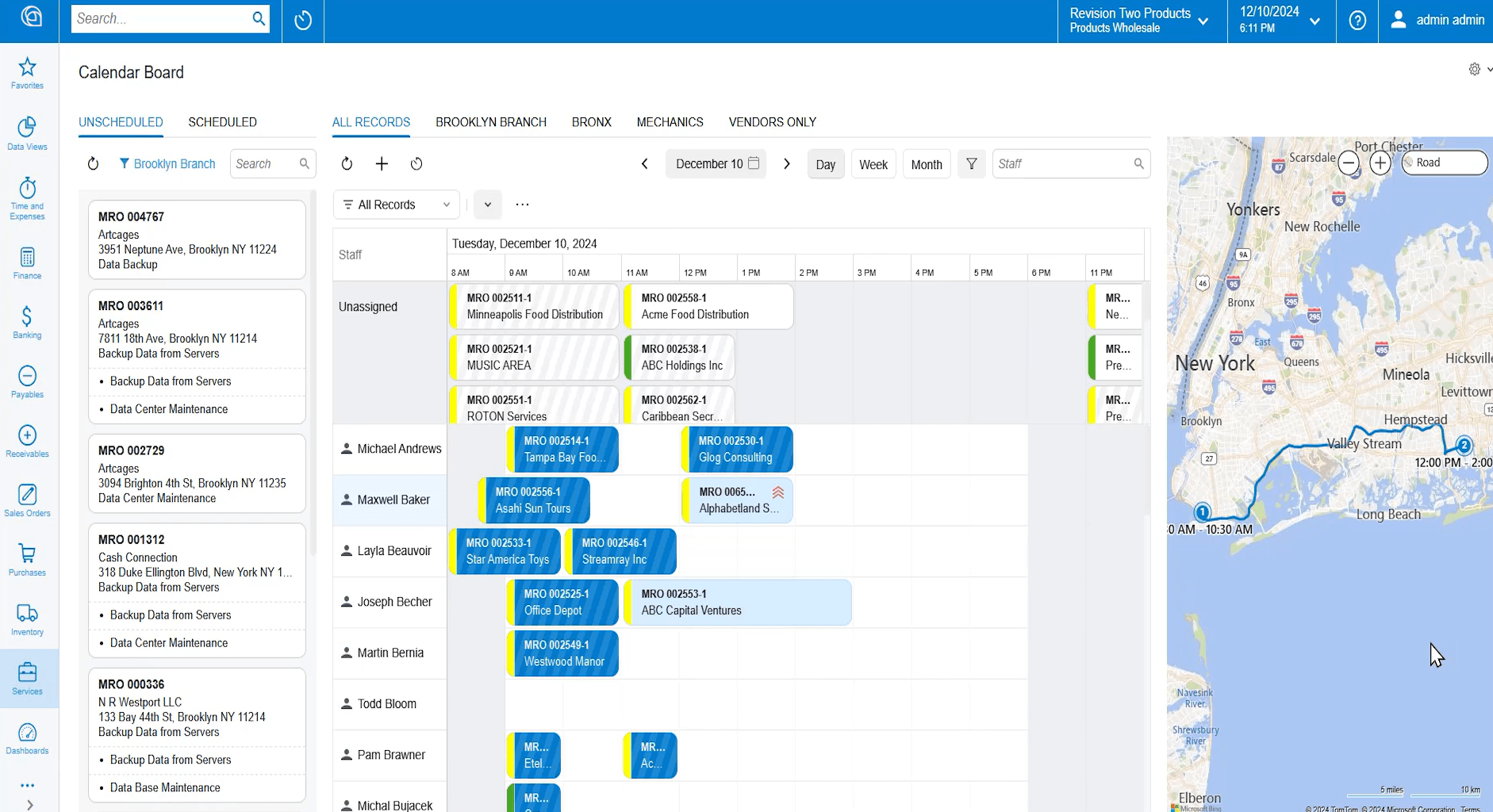Viewport: 1493px width, 812px height.
Task: Keep Day view selected in the calendar
Action: click(825, 163)
